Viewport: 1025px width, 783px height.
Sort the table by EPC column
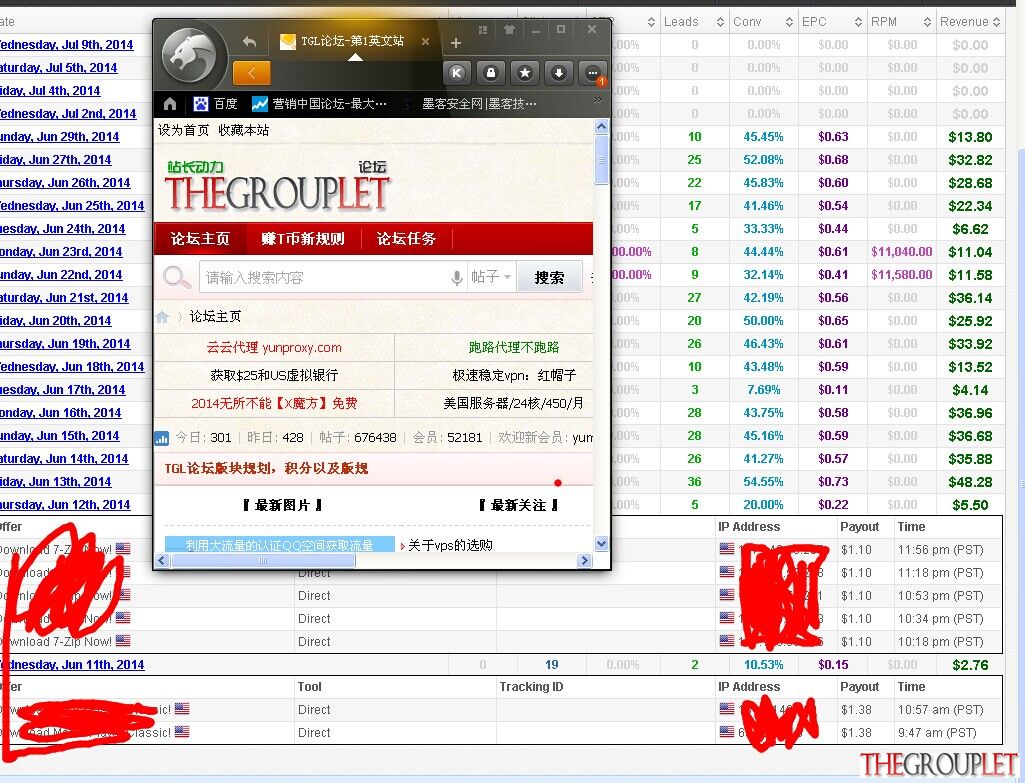832,22
